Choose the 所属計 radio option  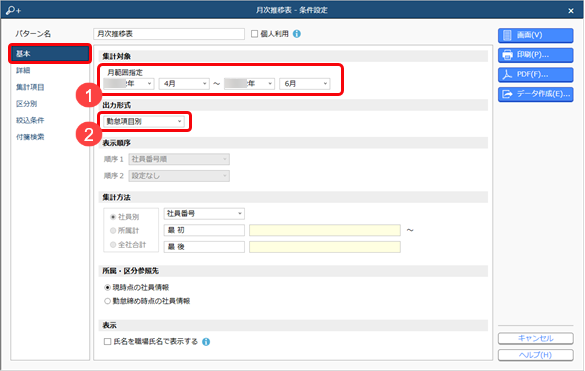113,231
